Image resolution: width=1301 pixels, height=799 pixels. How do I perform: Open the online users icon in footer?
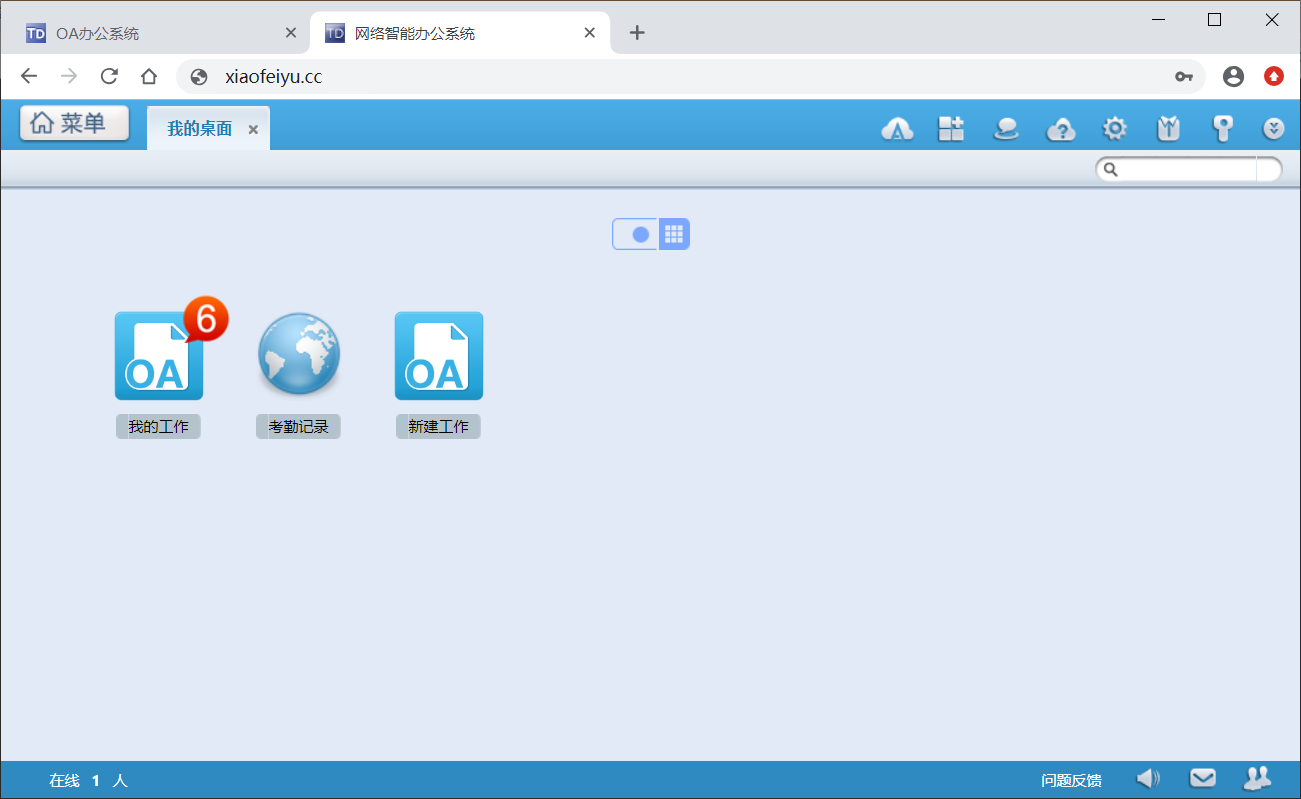click(1256, 778)
